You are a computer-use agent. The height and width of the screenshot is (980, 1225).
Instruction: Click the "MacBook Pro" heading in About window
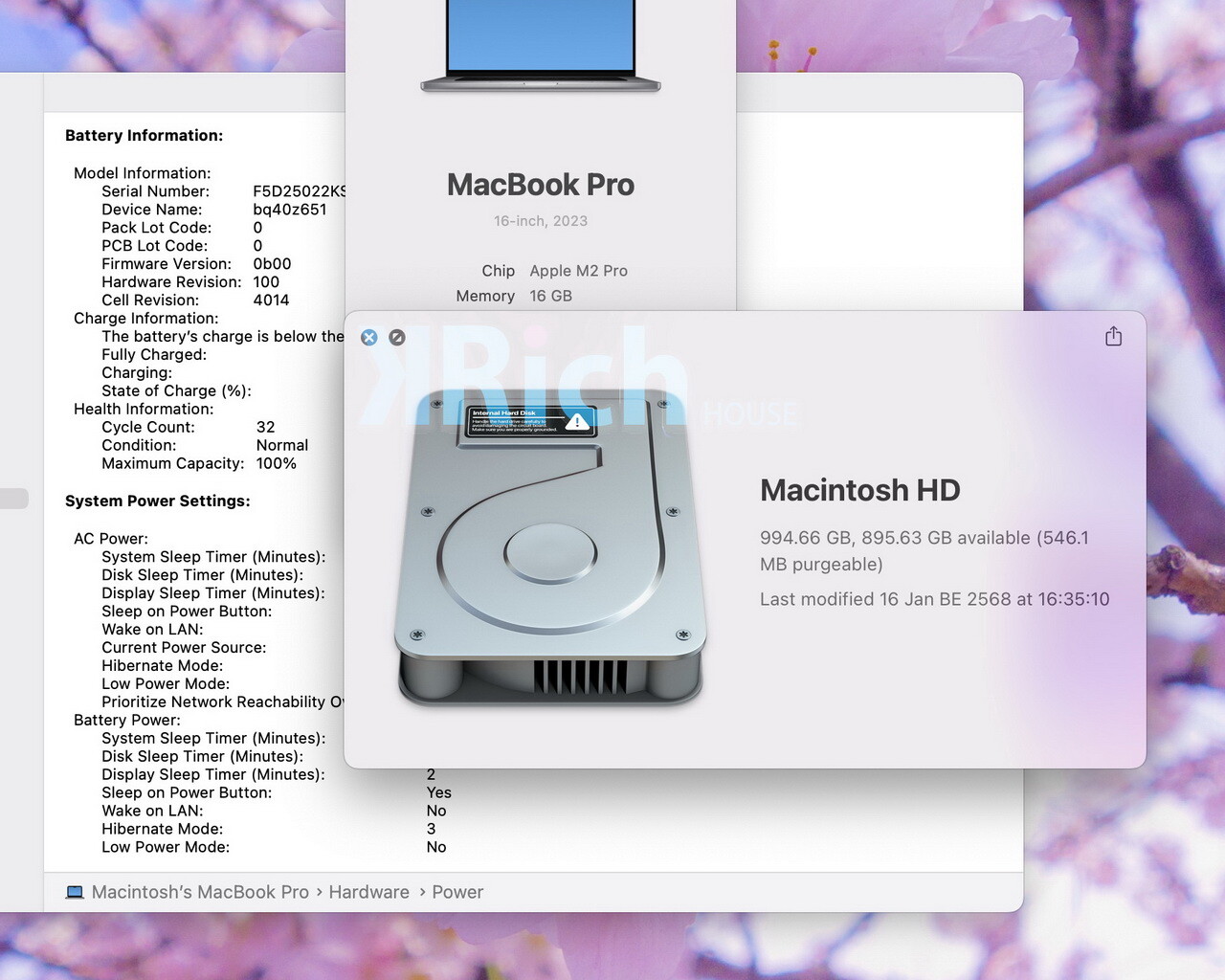coord(541,185)
